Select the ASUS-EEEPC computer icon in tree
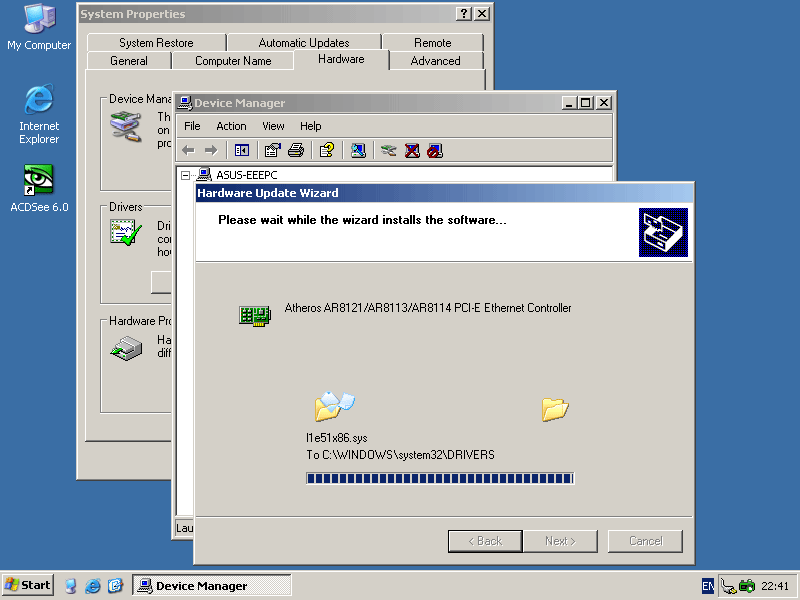800x600 pixels. coord(204,175)
